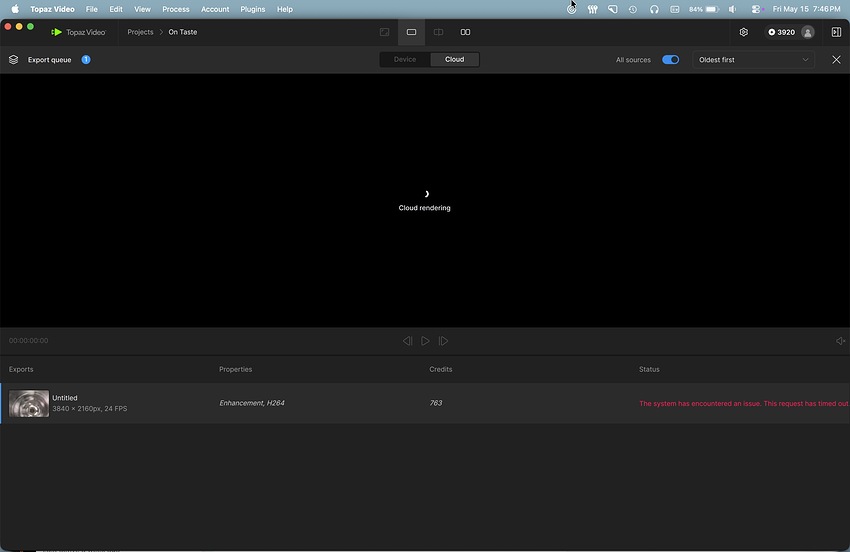Click the 3920 credits balance
This screenshot has width=850, height=552.
pyautogui.click(x=781, y=32)
